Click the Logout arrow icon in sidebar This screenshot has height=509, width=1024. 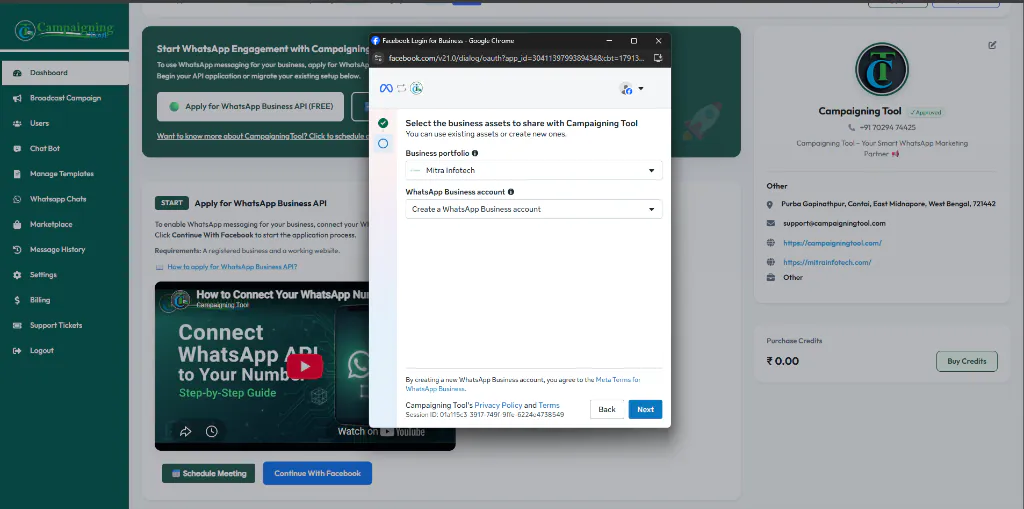click(17, 351)
